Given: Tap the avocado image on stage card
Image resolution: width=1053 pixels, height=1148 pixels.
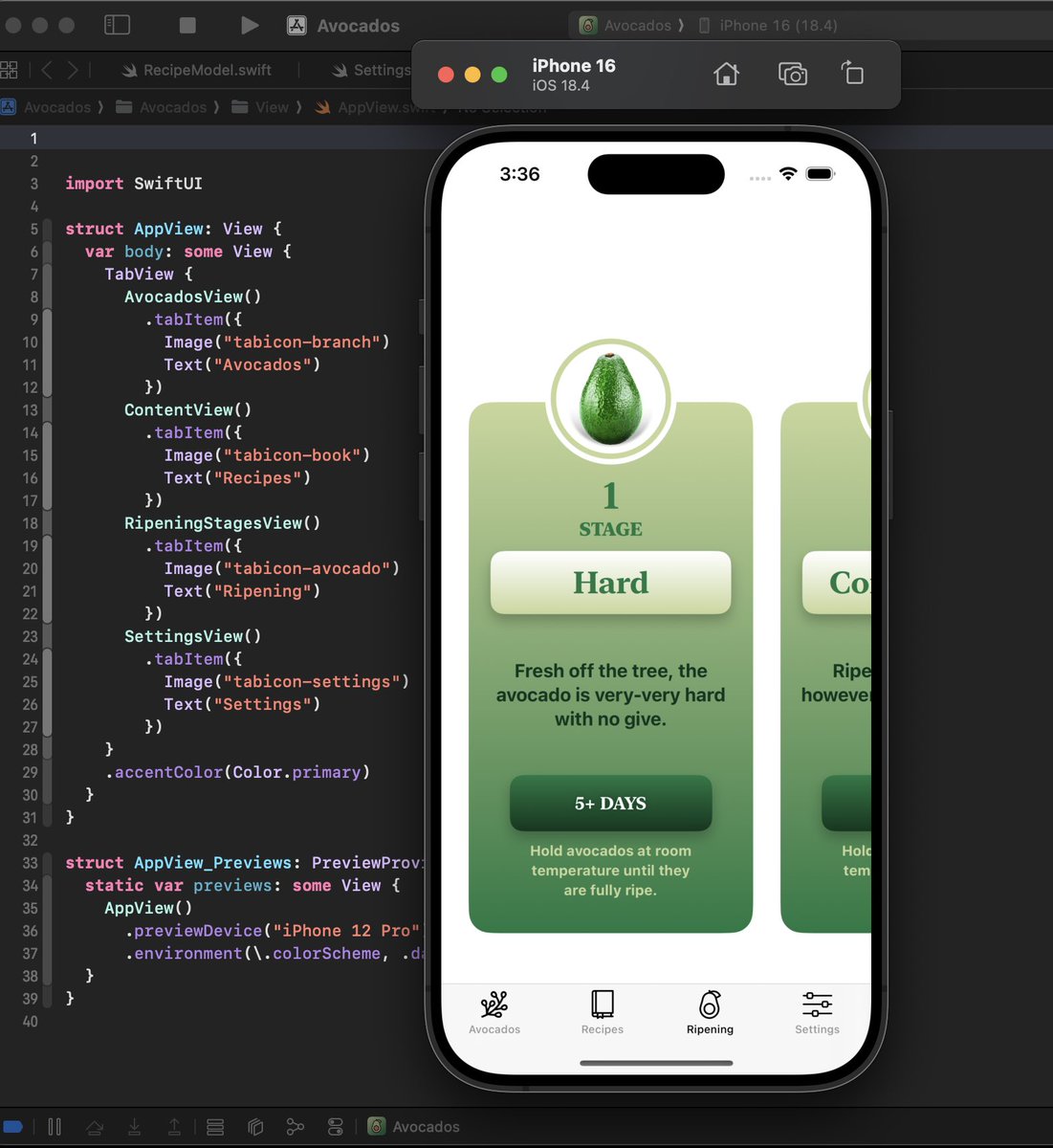Looking at the screenshot, I should pyautogui.click(x=610, y=400).
